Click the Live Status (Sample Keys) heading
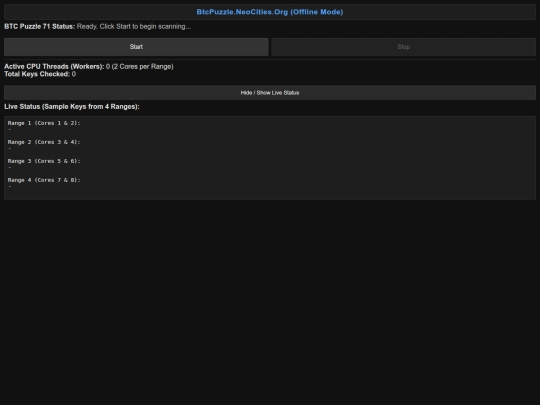The height and width of the screenshot is (405, 540). tap(72, 107)
